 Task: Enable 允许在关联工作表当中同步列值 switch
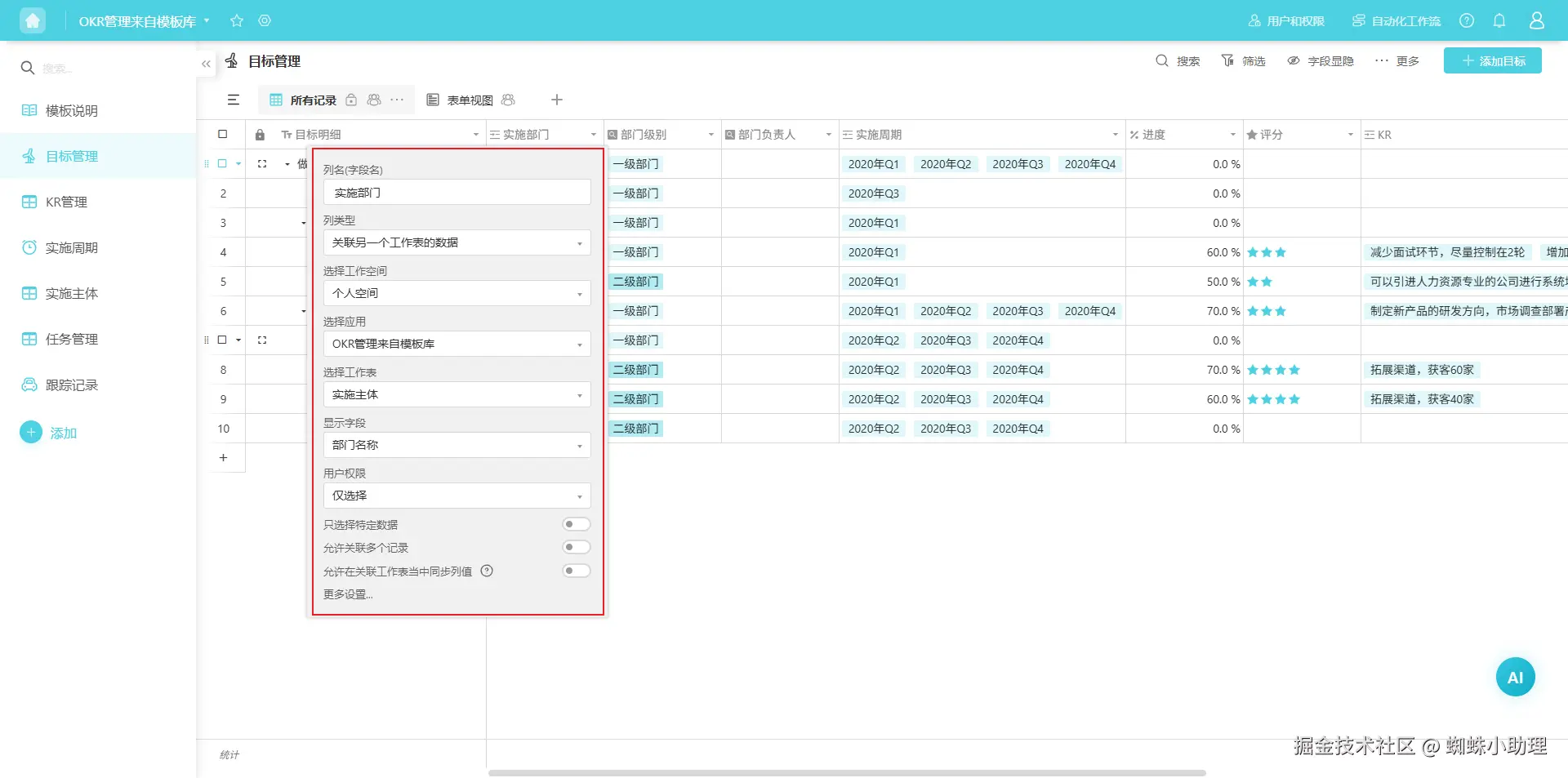point(577,571)
